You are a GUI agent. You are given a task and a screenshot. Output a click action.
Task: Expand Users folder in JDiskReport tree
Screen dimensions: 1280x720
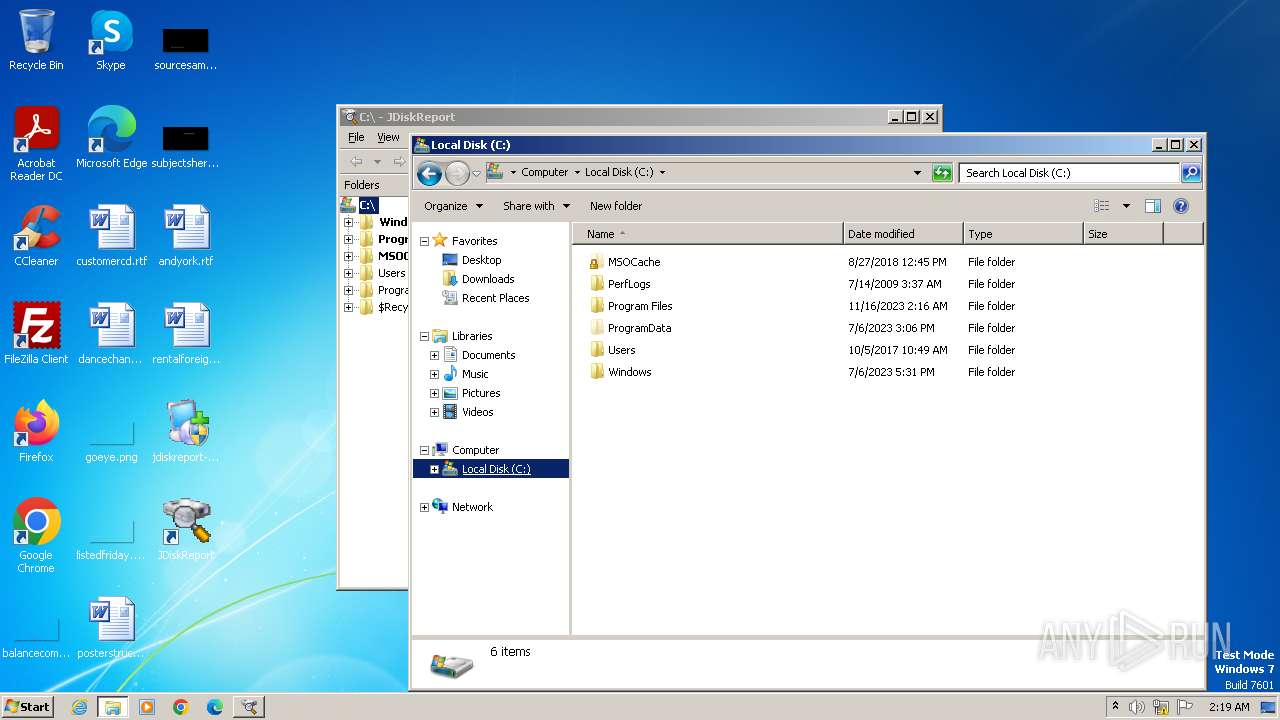point(348,273)
